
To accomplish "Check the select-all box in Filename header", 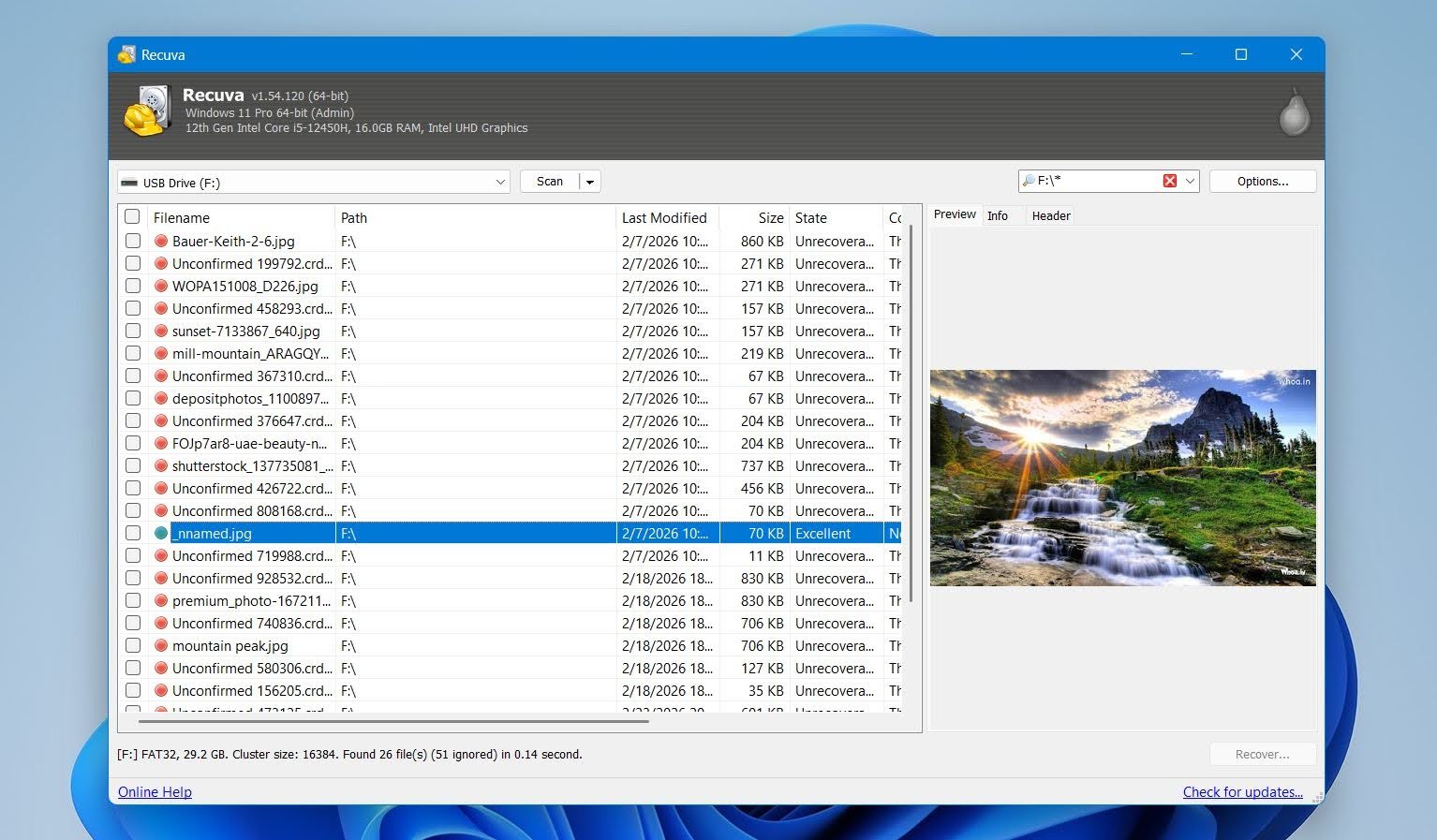I will point(133,217).
